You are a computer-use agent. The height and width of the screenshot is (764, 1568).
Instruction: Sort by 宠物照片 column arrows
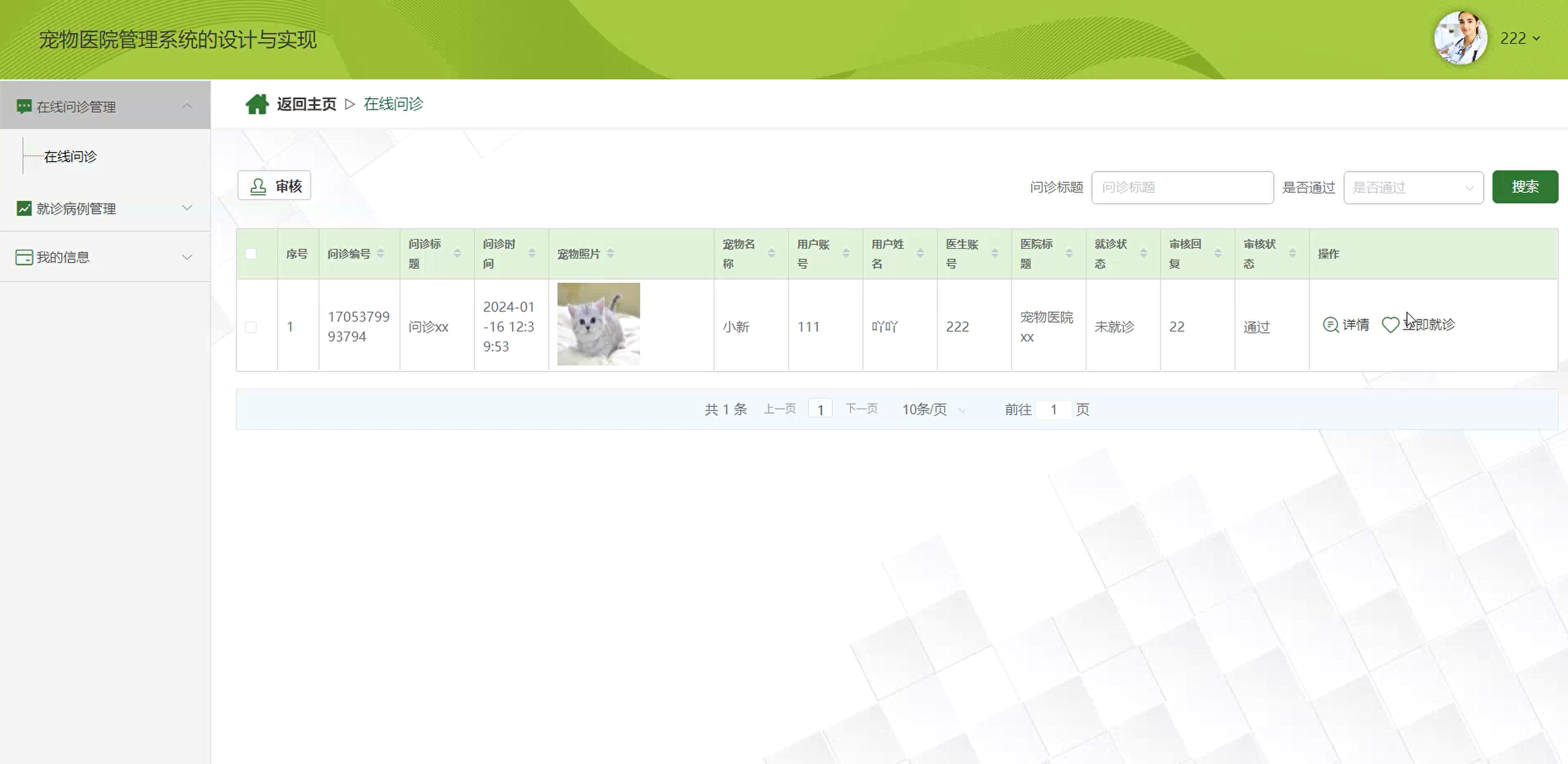[x=611, y=253]
